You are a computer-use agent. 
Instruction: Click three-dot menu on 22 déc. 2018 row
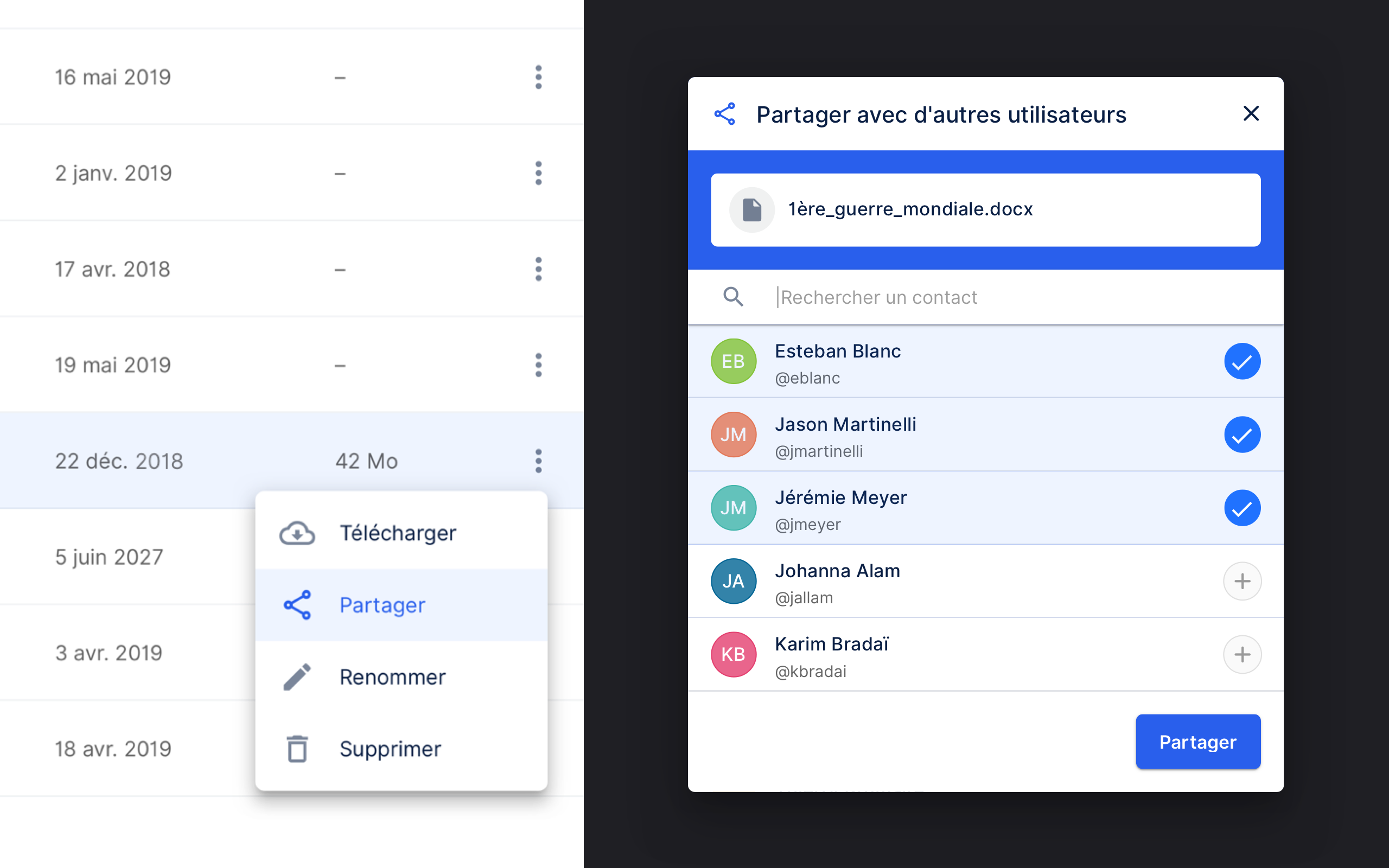[538, 461]
